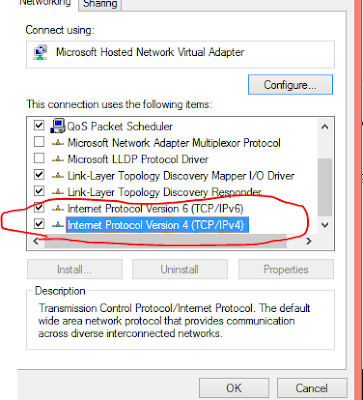363x400 pixels.
Task: Click the horizontal scrollbar thumb in items list
Action: click(x=165, y=241)
